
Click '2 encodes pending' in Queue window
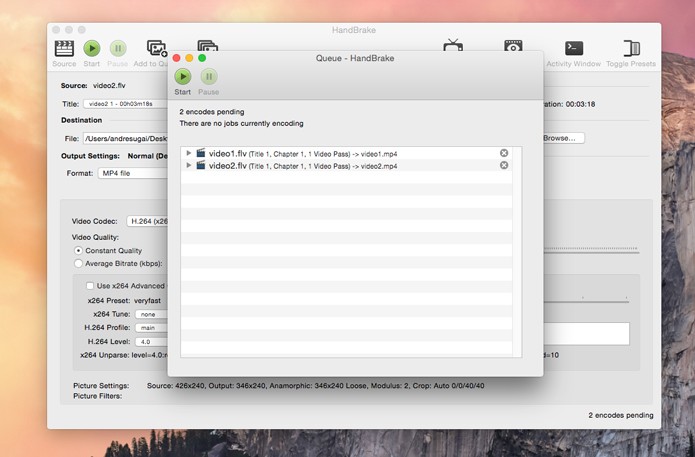pyautogui.click(x=212, y=112)
